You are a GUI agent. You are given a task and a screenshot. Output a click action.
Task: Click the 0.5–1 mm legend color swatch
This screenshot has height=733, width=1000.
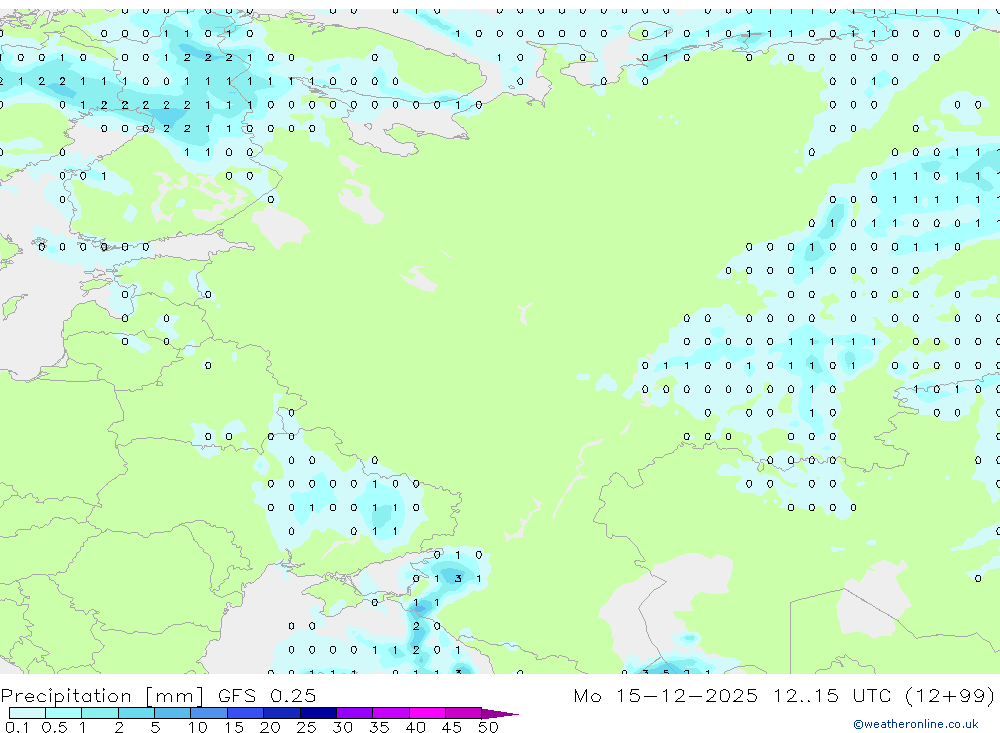[x=64, y=713]
